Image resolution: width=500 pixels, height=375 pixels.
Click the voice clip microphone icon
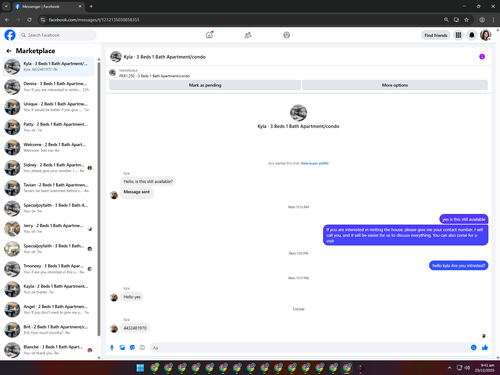coord(112,348)
